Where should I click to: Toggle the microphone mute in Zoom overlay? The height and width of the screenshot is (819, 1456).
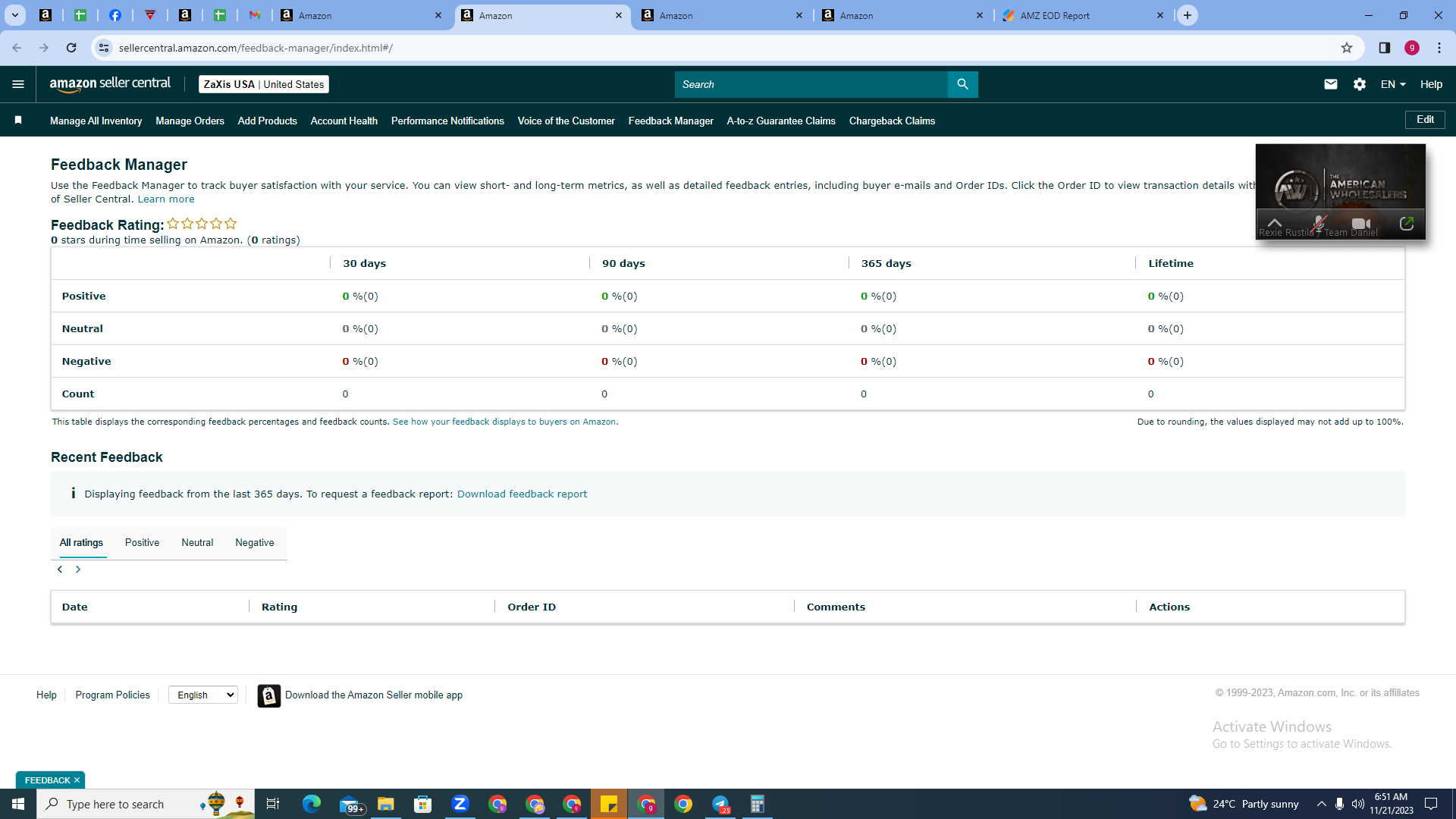coord(1319,224)
